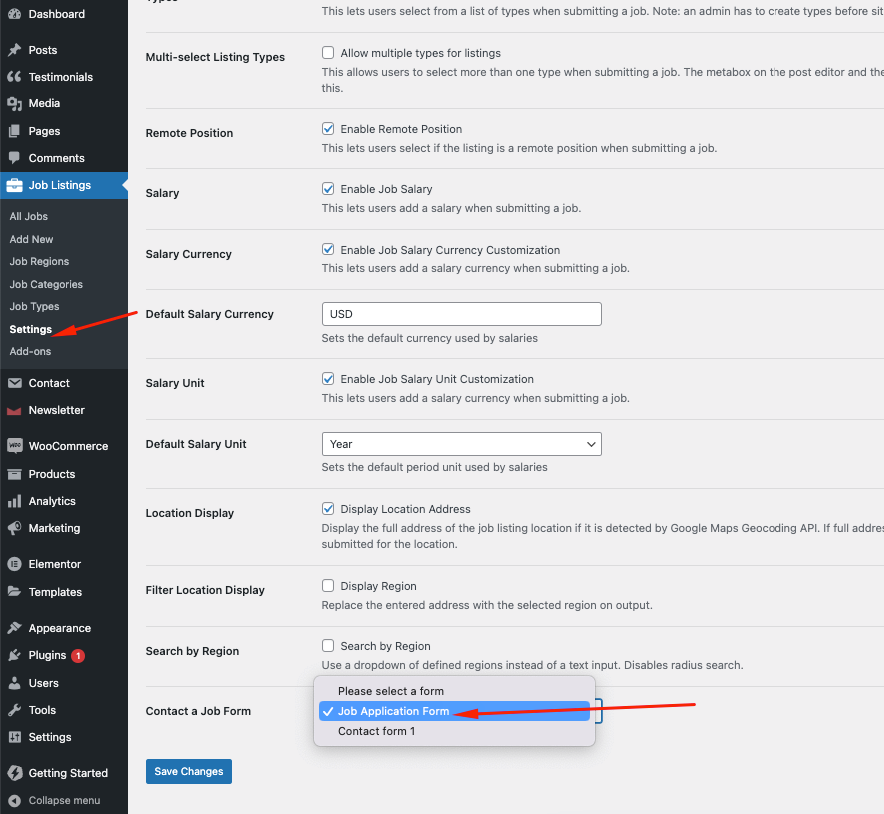Tick the Display Region checkbox
884x814 pixels.
pyautogui.click(x=328, y=586)
